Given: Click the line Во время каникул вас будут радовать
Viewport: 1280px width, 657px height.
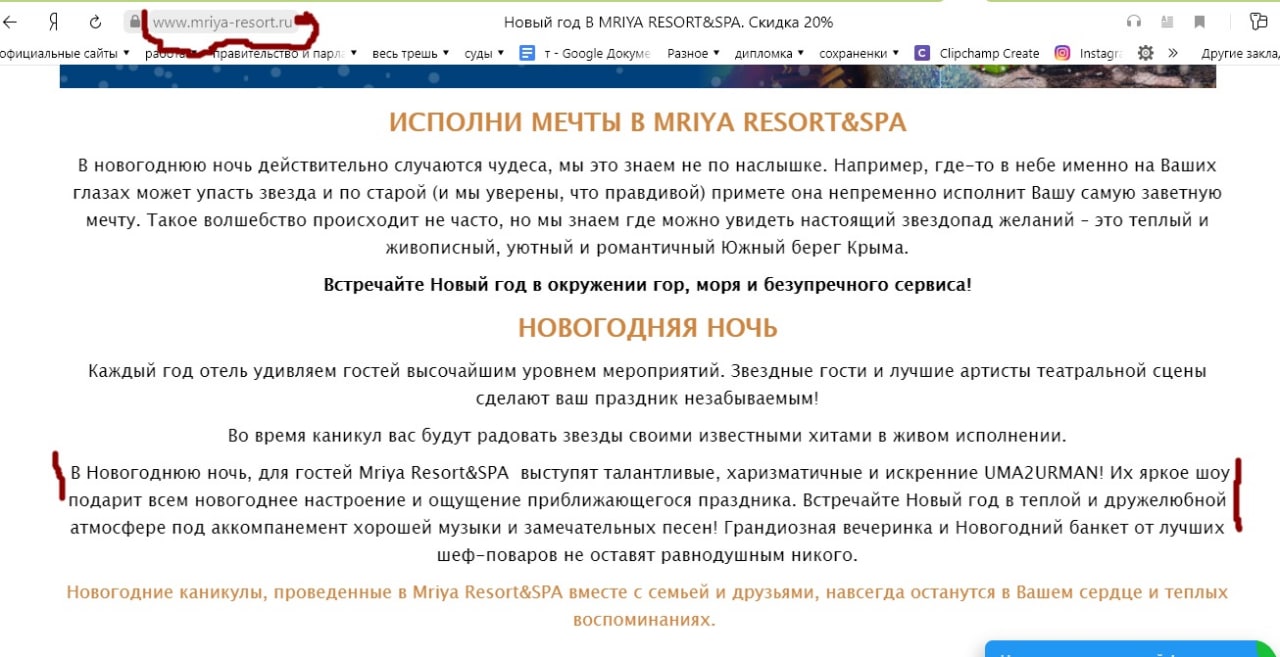Looking at the screenshot, I should click(x=647, y=435).
